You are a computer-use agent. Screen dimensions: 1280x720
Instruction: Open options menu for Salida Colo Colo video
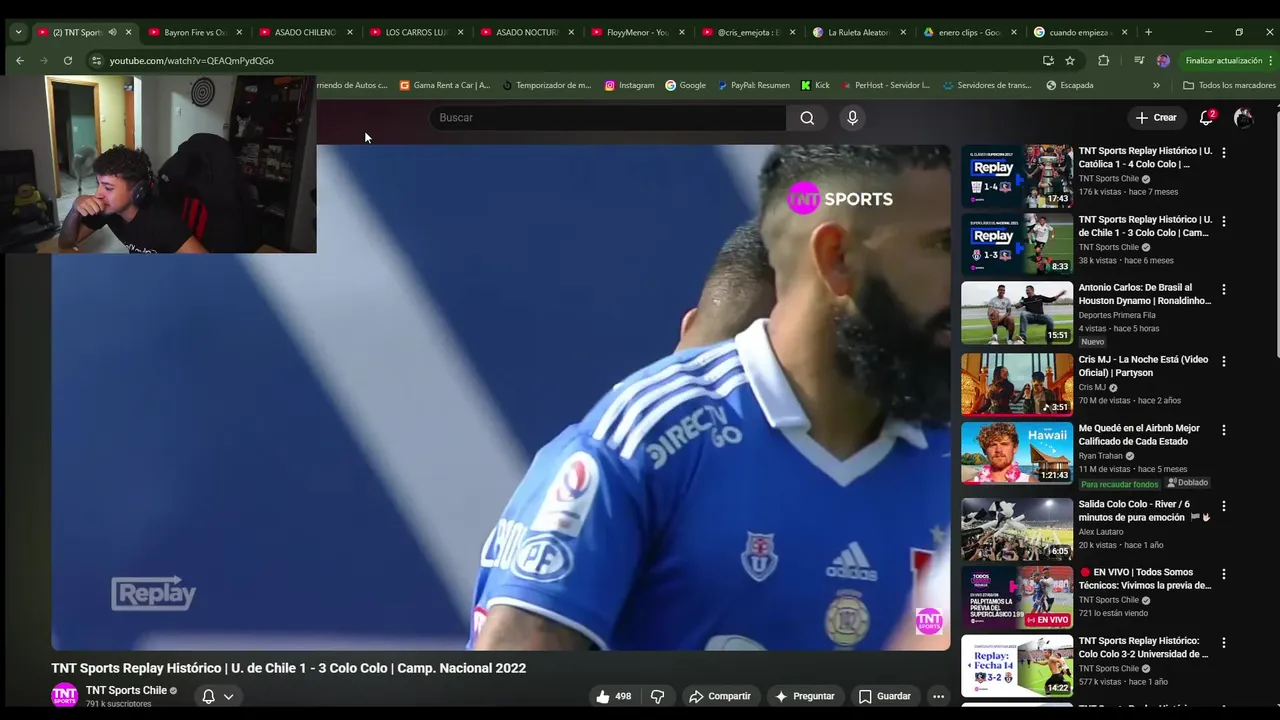[x=1223, y=506]
